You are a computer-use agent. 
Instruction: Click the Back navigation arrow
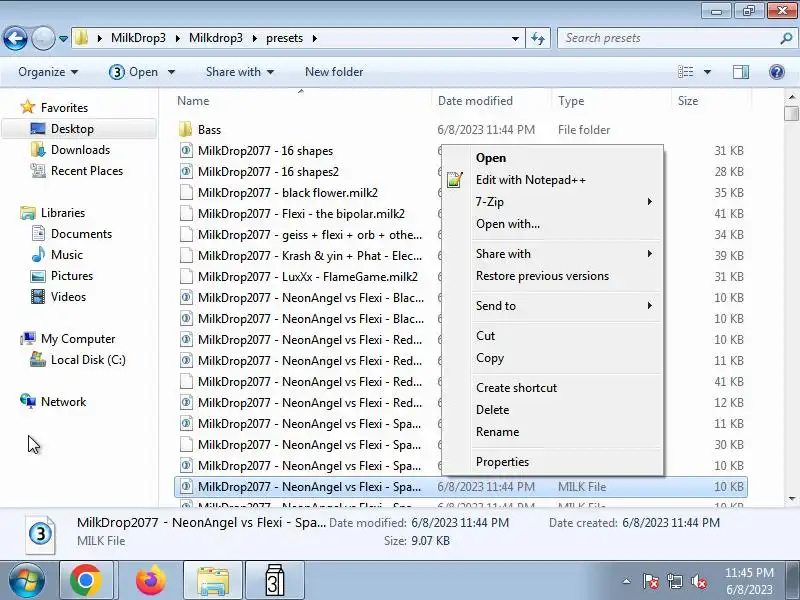pyautogui.click(x=15, y=38)
